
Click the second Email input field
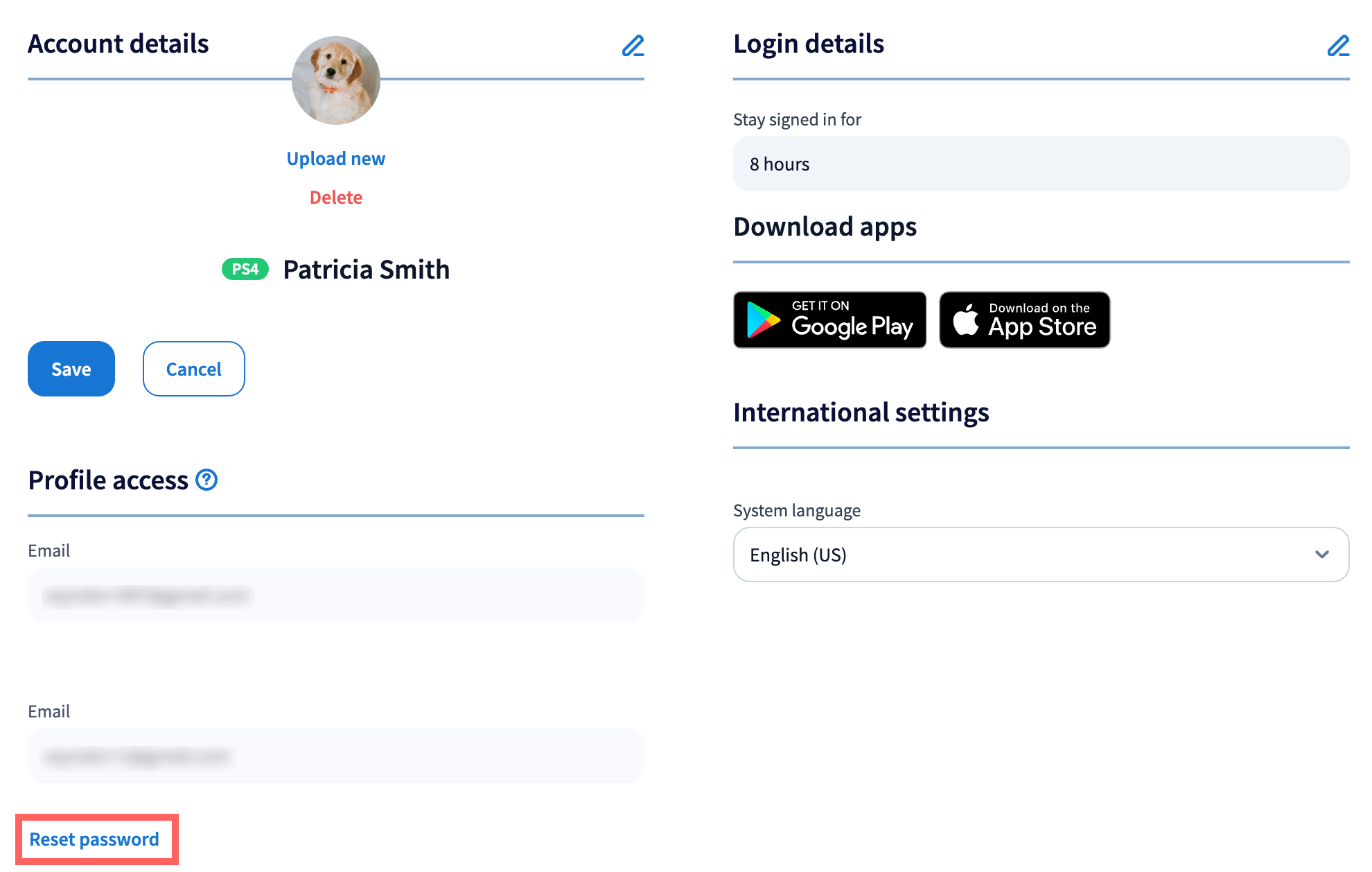[x=336, y=756]
